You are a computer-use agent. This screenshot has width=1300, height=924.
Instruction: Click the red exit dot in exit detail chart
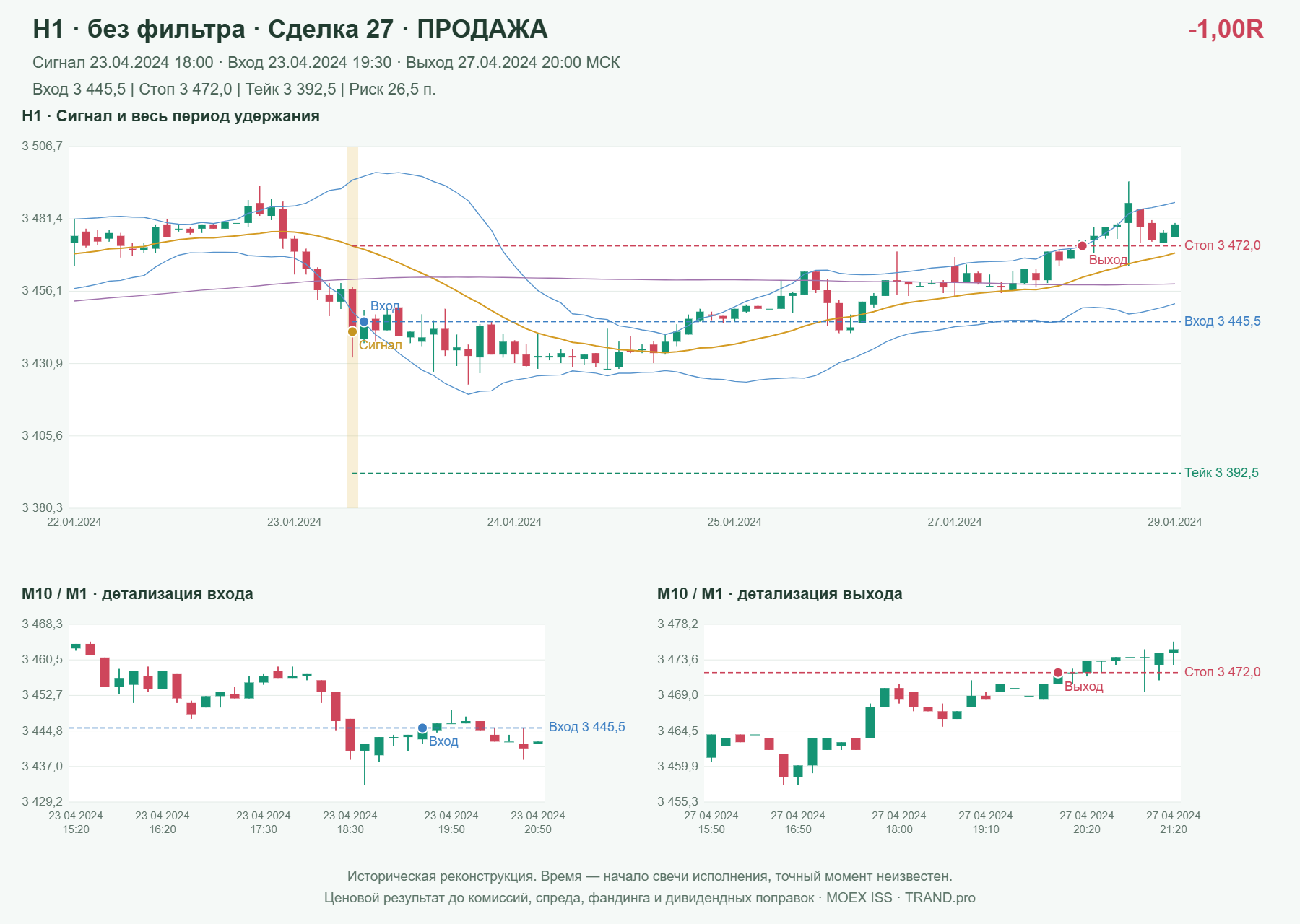point(1058,673)
